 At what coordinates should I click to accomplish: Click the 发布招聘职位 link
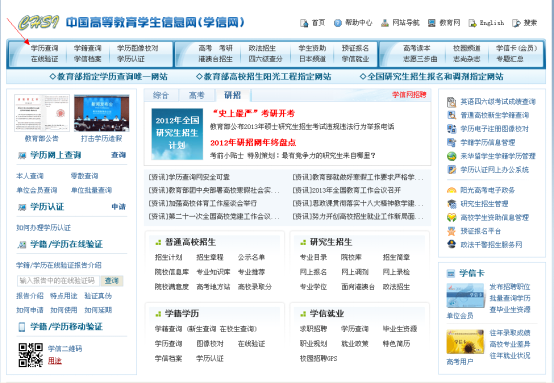tap(510, 287)
